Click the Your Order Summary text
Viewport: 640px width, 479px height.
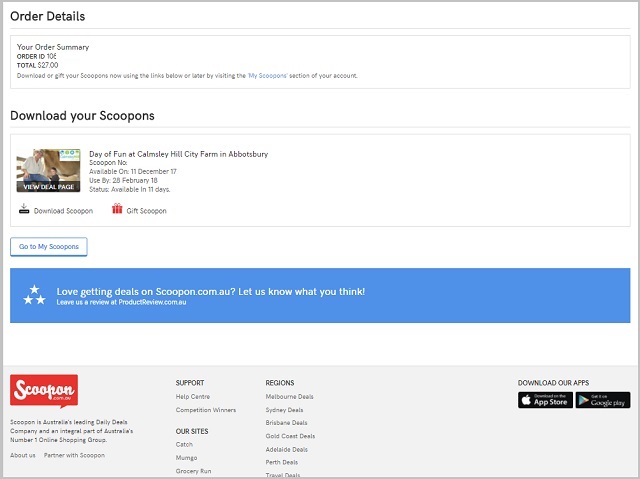(x=53, y=47)
